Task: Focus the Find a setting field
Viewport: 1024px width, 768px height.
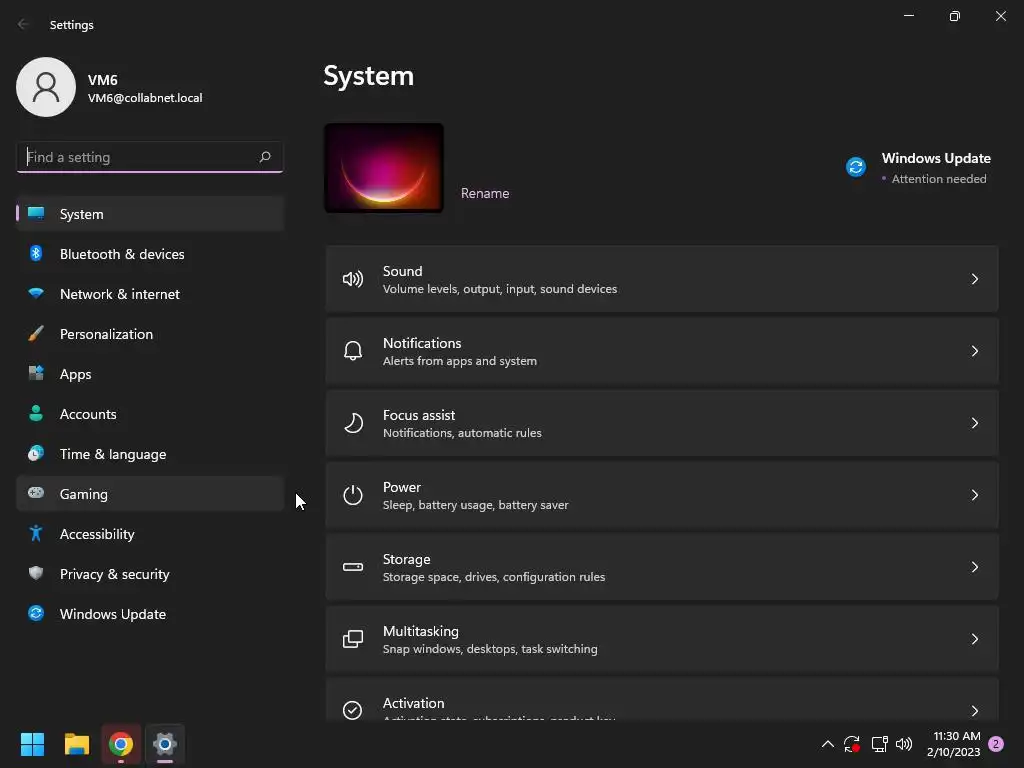Action: pos(150,157)
